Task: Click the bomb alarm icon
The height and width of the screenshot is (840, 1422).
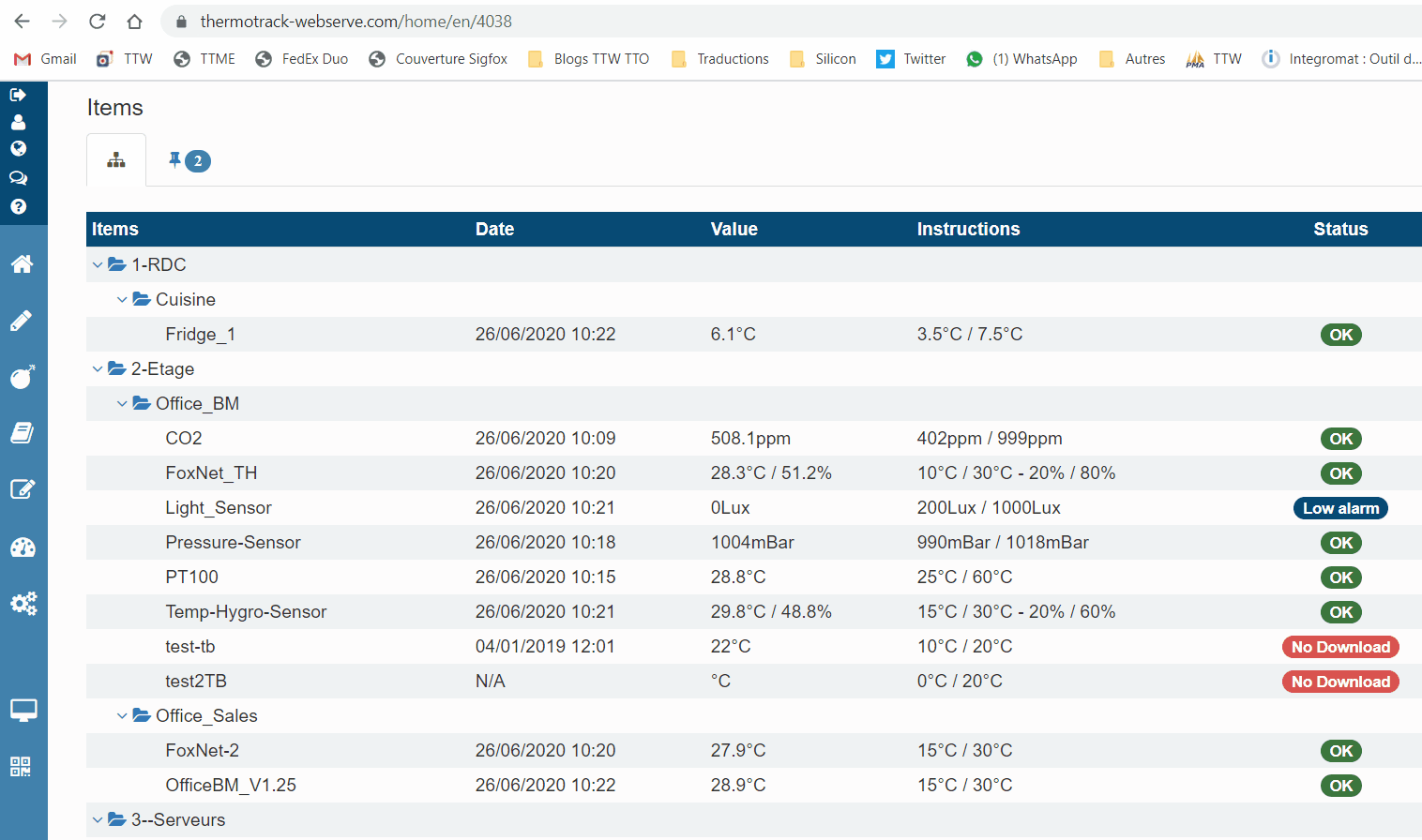Action: [23, 377]
